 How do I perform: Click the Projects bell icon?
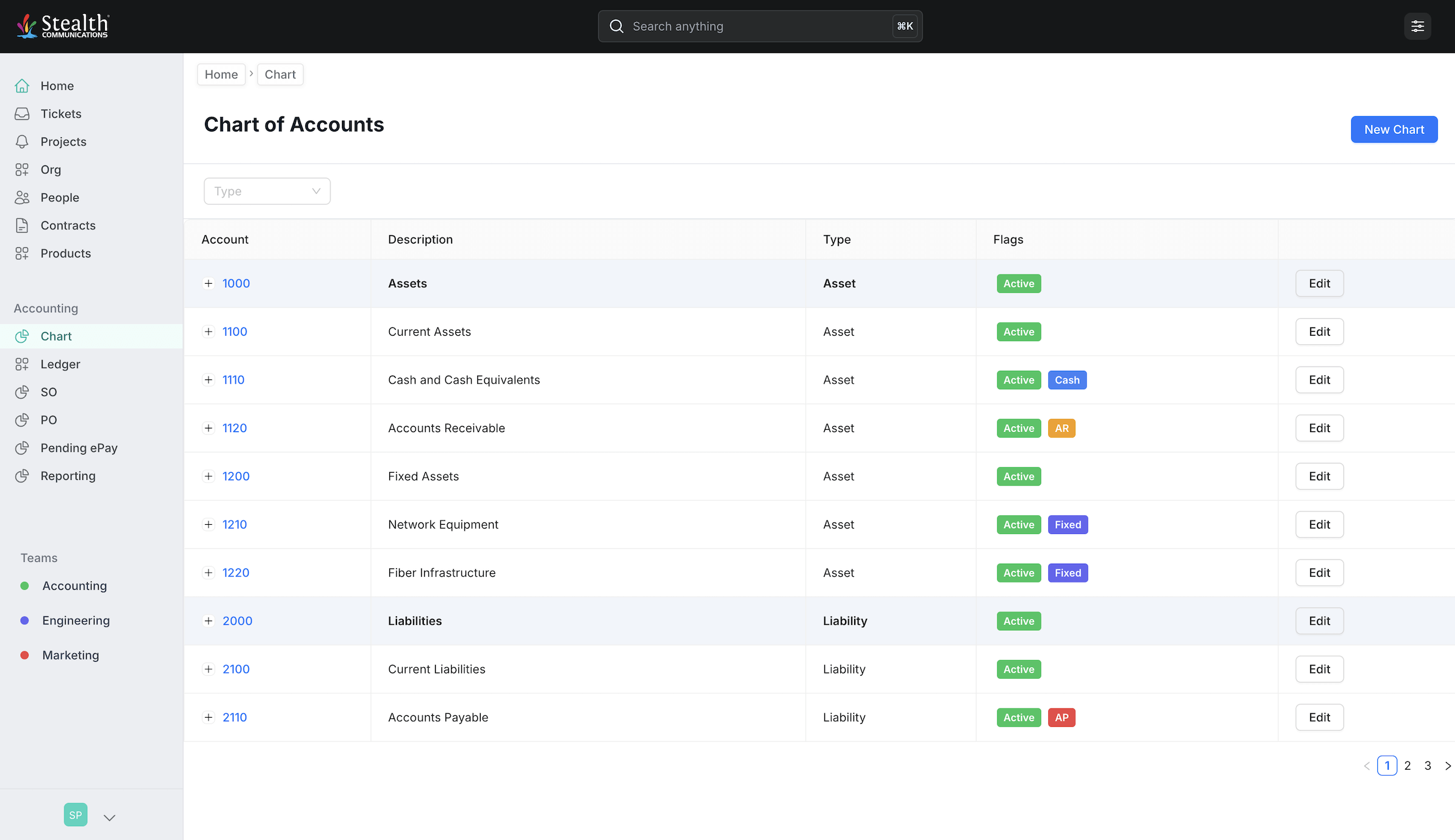[x=22, y=141]
